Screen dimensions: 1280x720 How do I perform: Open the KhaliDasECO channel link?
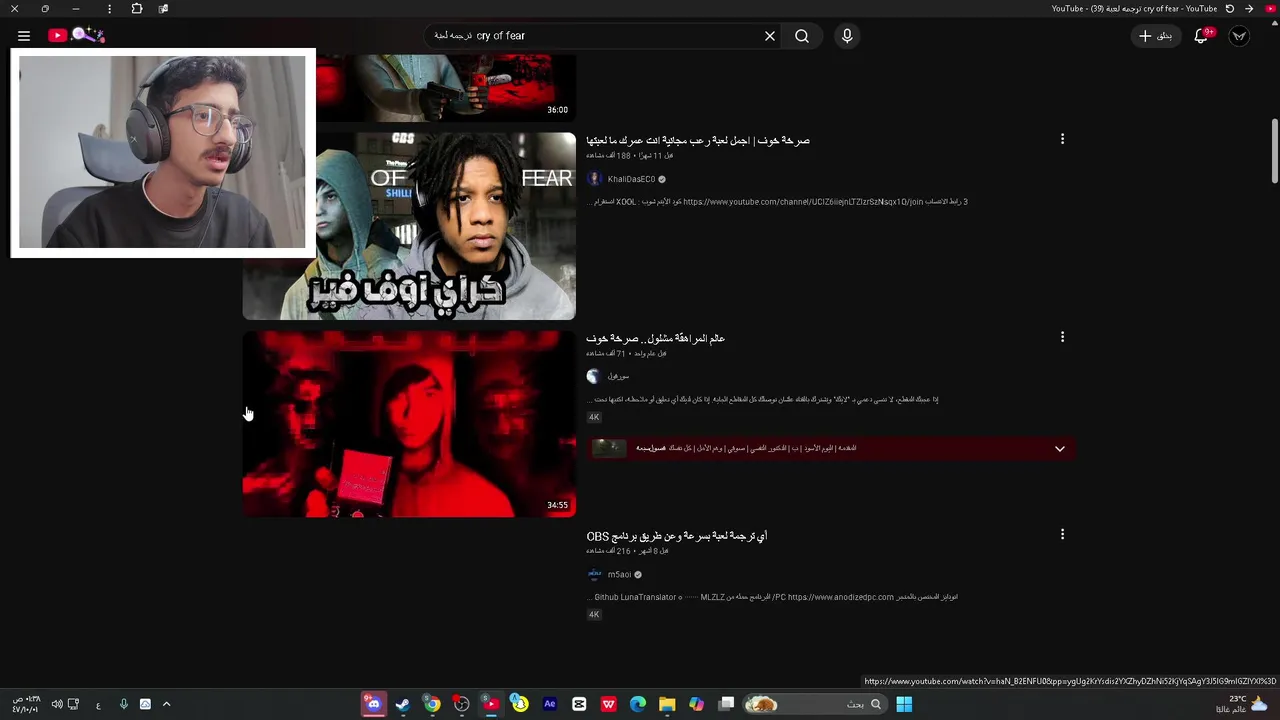631,179
